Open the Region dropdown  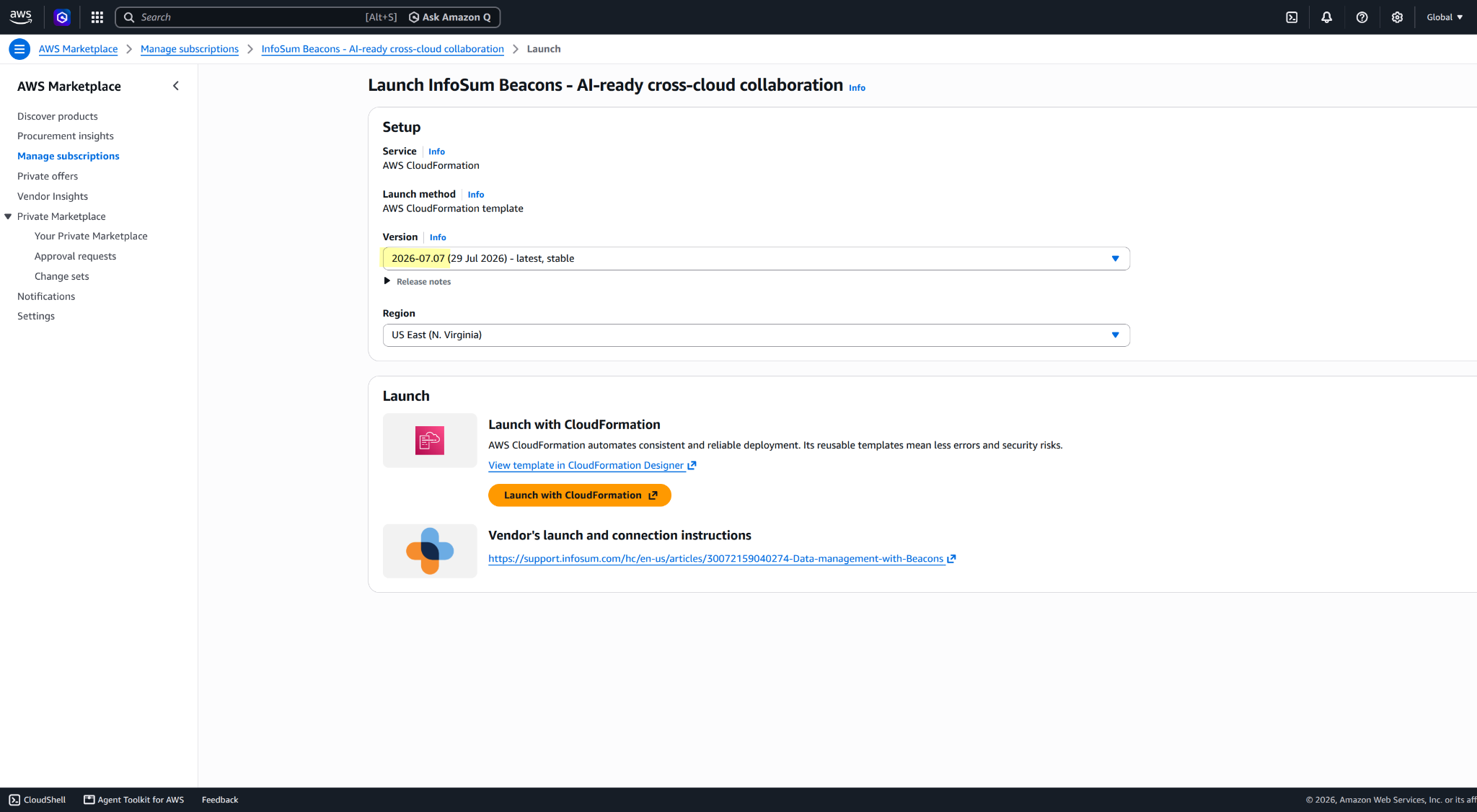756,335
